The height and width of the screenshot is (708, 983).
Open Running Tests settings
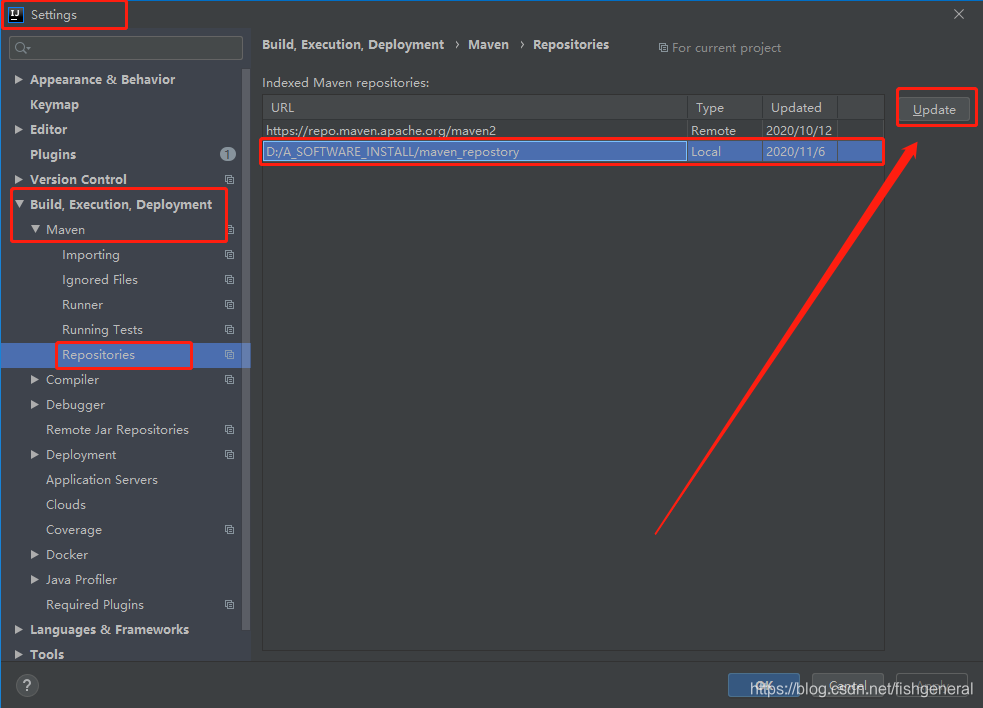tap(102, 330)
